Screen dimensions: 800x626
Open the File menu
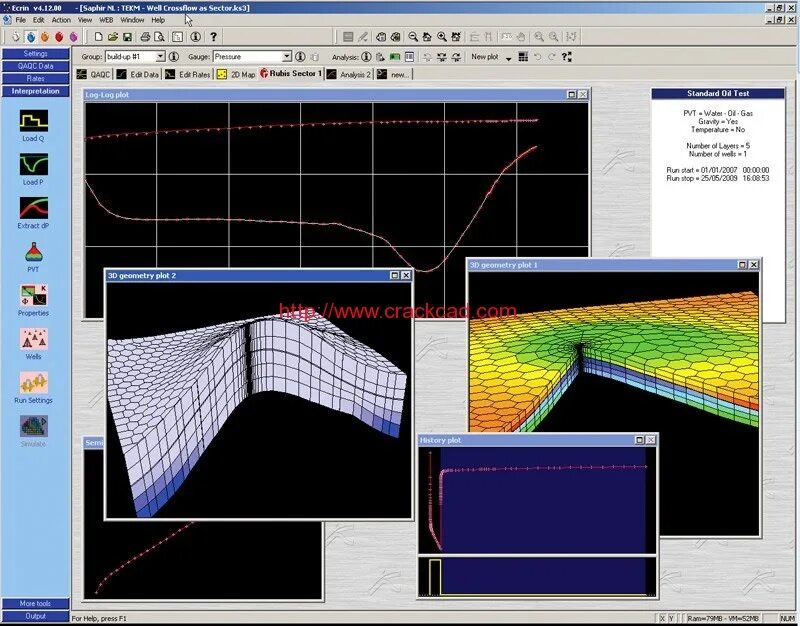click(x=20, y=20)
